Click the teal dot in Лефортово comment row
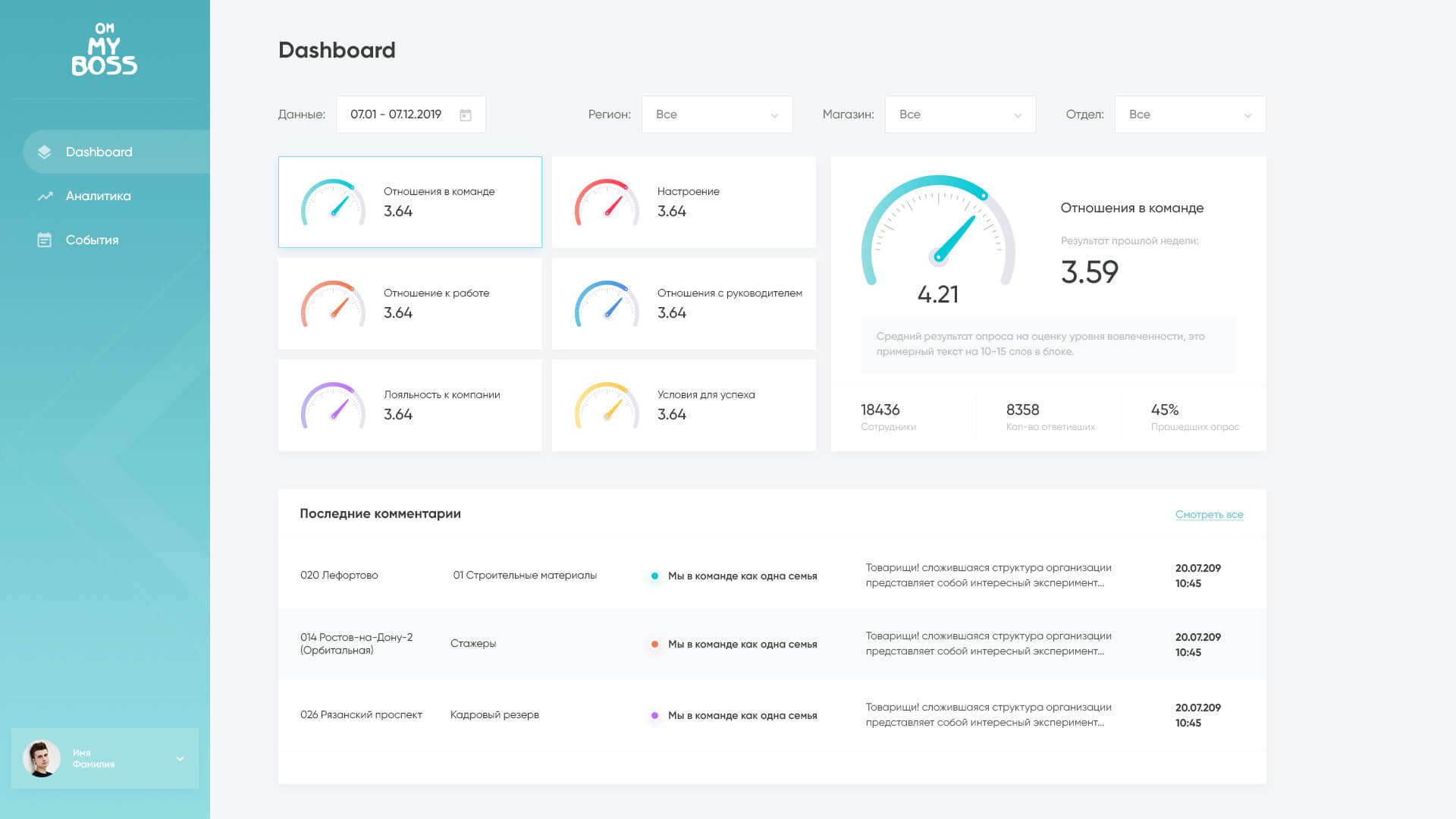Screen dimensions: 1456x819 click(x=654, y=576)
